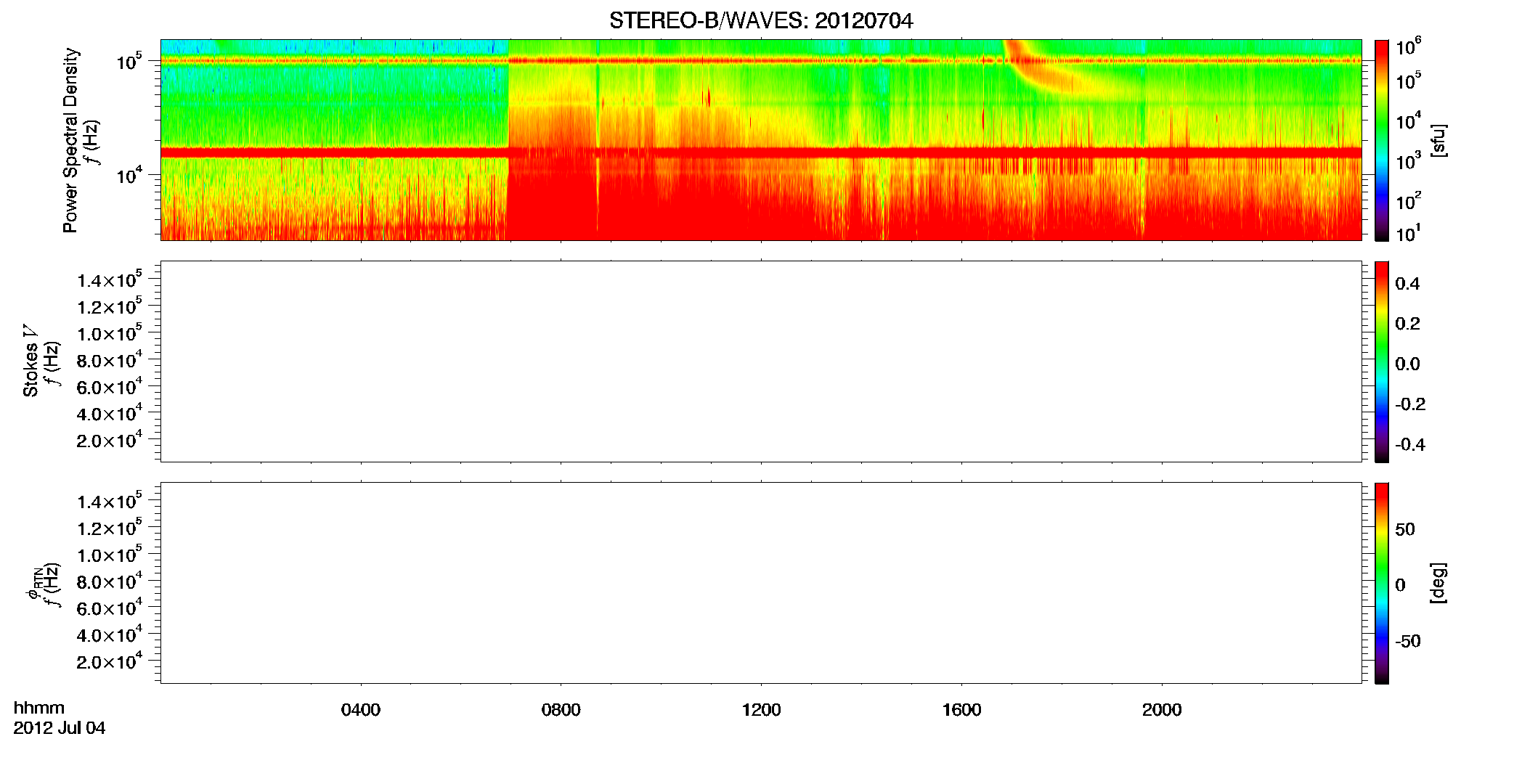Viewport: 1522px width, 784px height.
Task: Select the 10^1 tick on the sfu color bar
Action: (x=1409, y=233)
